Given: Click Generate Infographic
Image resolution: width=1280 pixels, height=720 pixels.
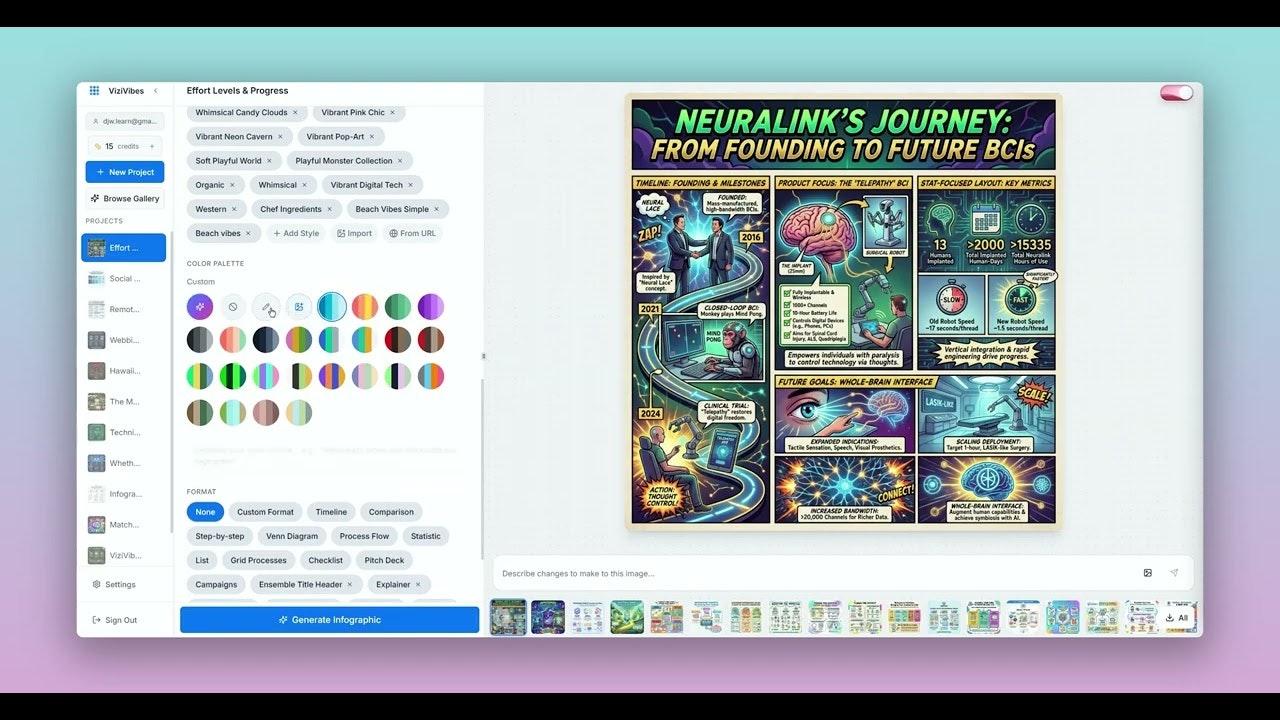Looking at the screenshot, I should [329, 620].
